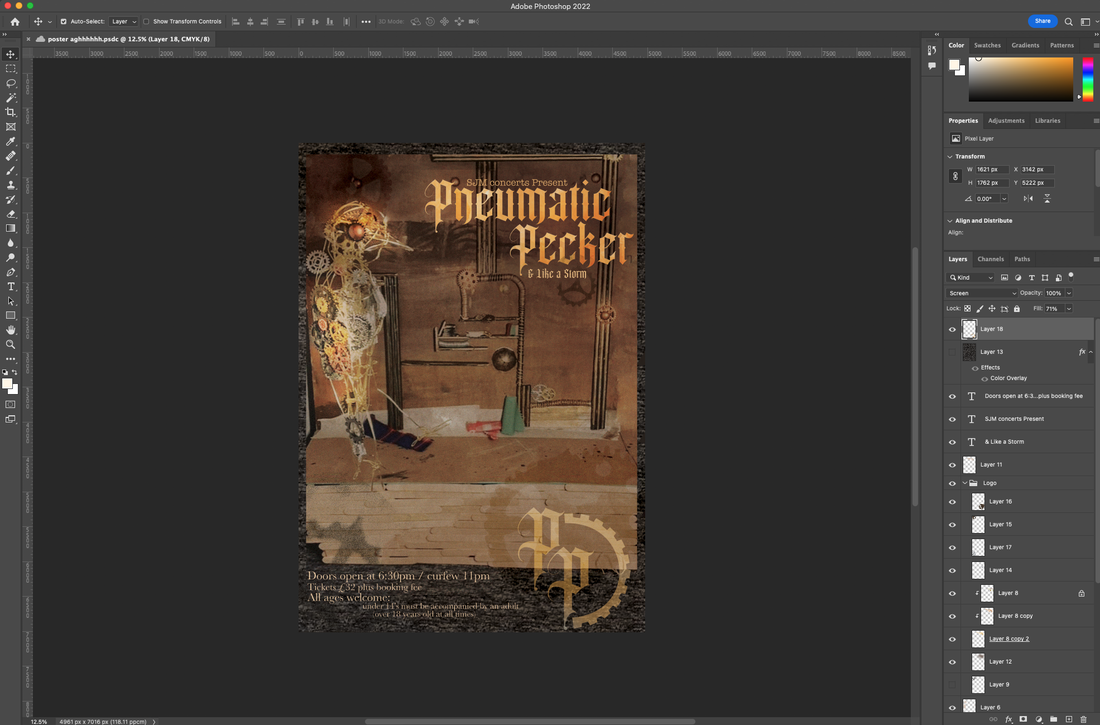
Task: Switch to the Gradients tab
Action: point(1025,45)
